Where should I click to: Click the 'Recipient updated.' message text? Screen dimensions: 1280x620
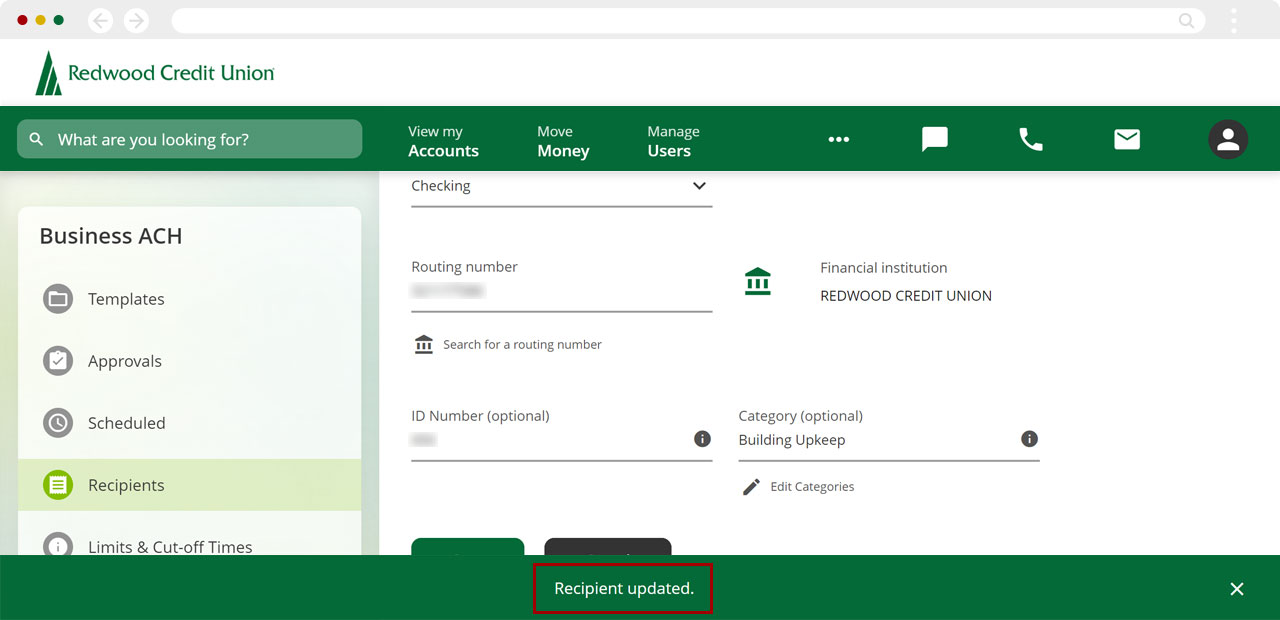624,589
